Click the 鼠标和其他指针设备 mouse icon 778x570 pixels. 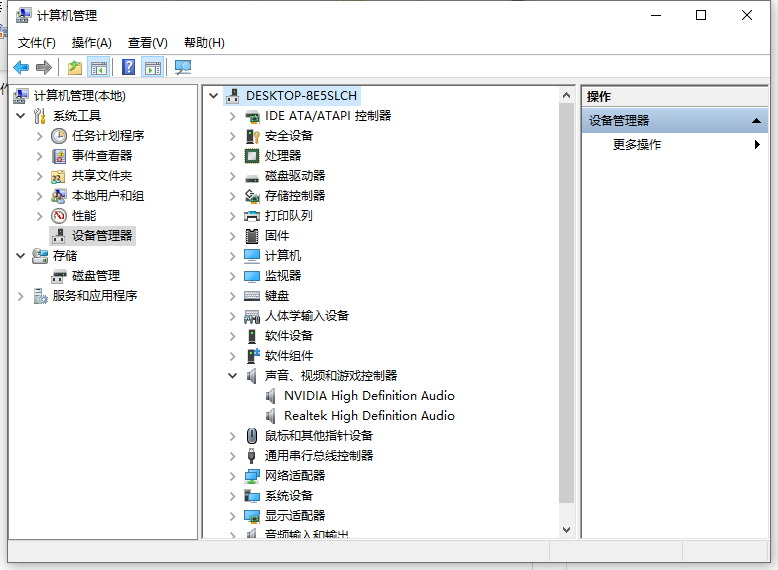pos(252,436)
